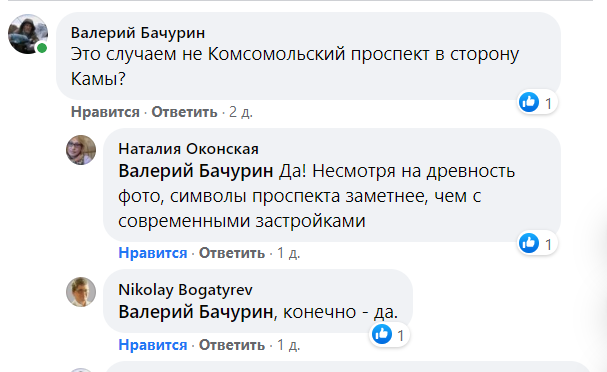Click like reaction icon on Наталия Оконская's reply
This screenshot has width=607, height=372.
529,243
